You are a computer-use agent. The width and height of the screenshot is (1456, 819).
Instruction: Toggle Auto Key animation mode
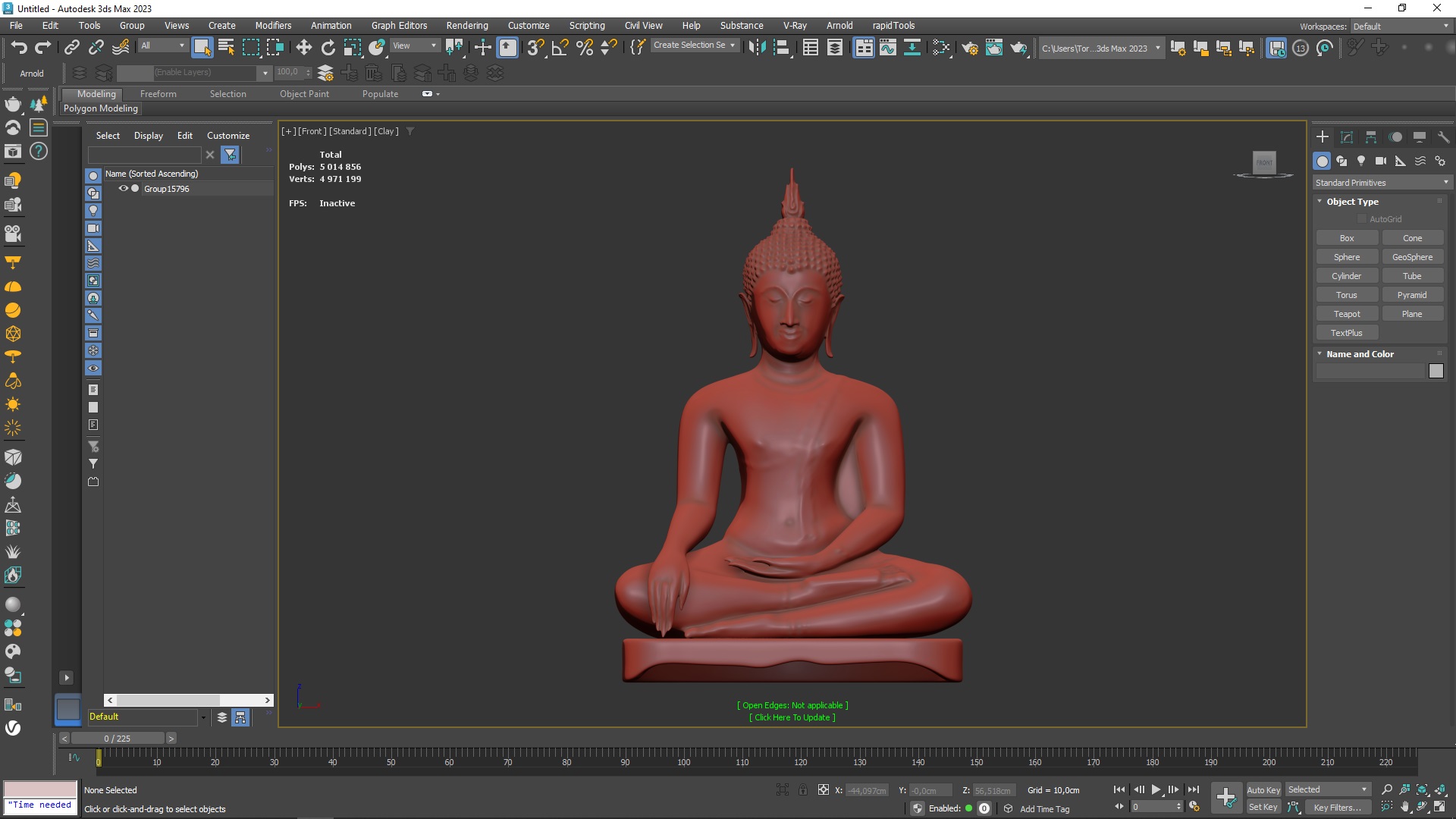click(x=1263, y=790)
